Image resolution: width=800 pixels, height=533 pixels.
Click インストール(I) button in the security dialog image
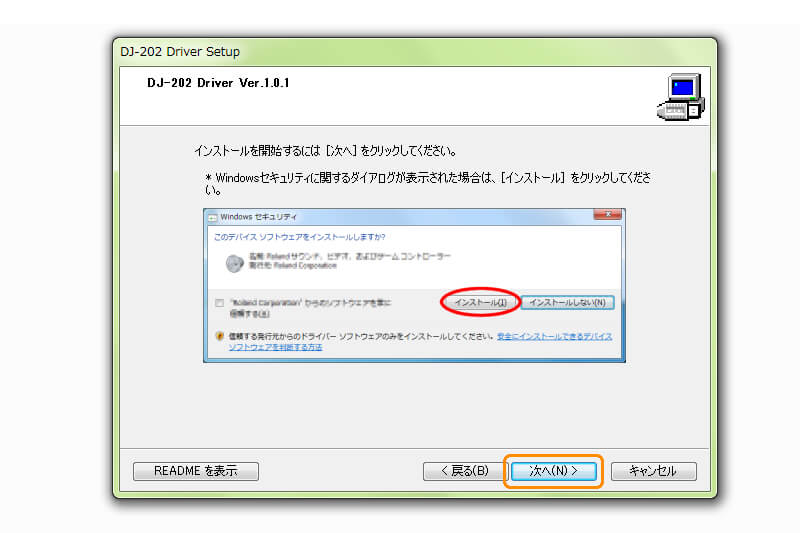coord(481,302)
